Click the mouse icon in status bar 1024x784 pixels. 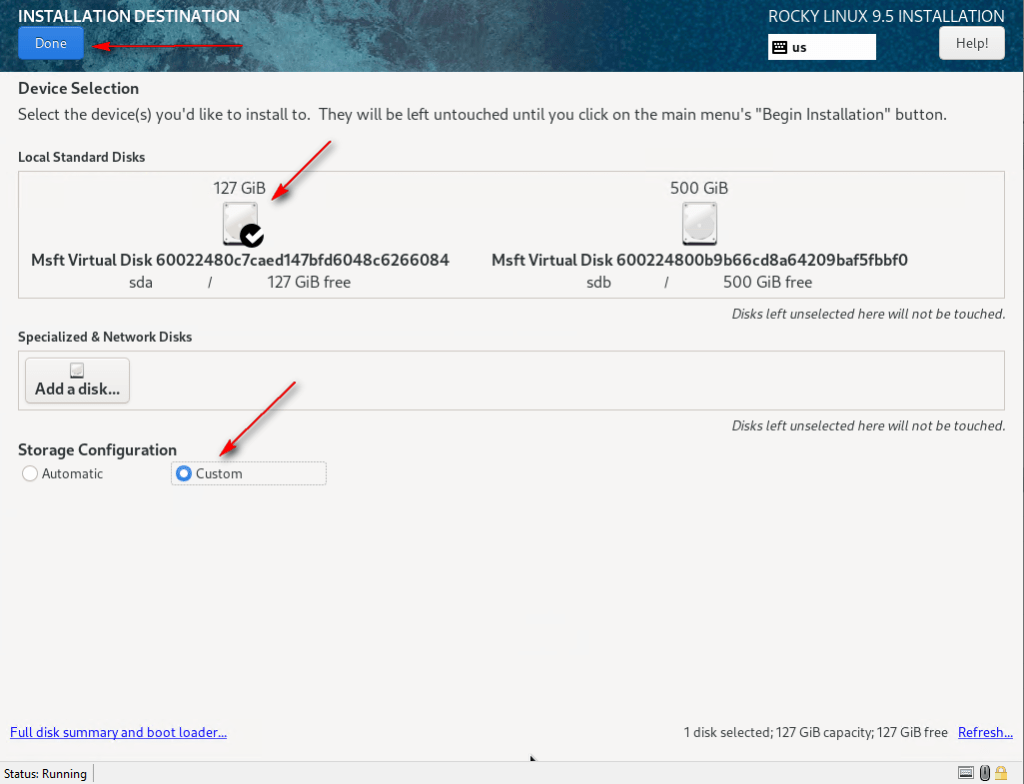(984, 773)
